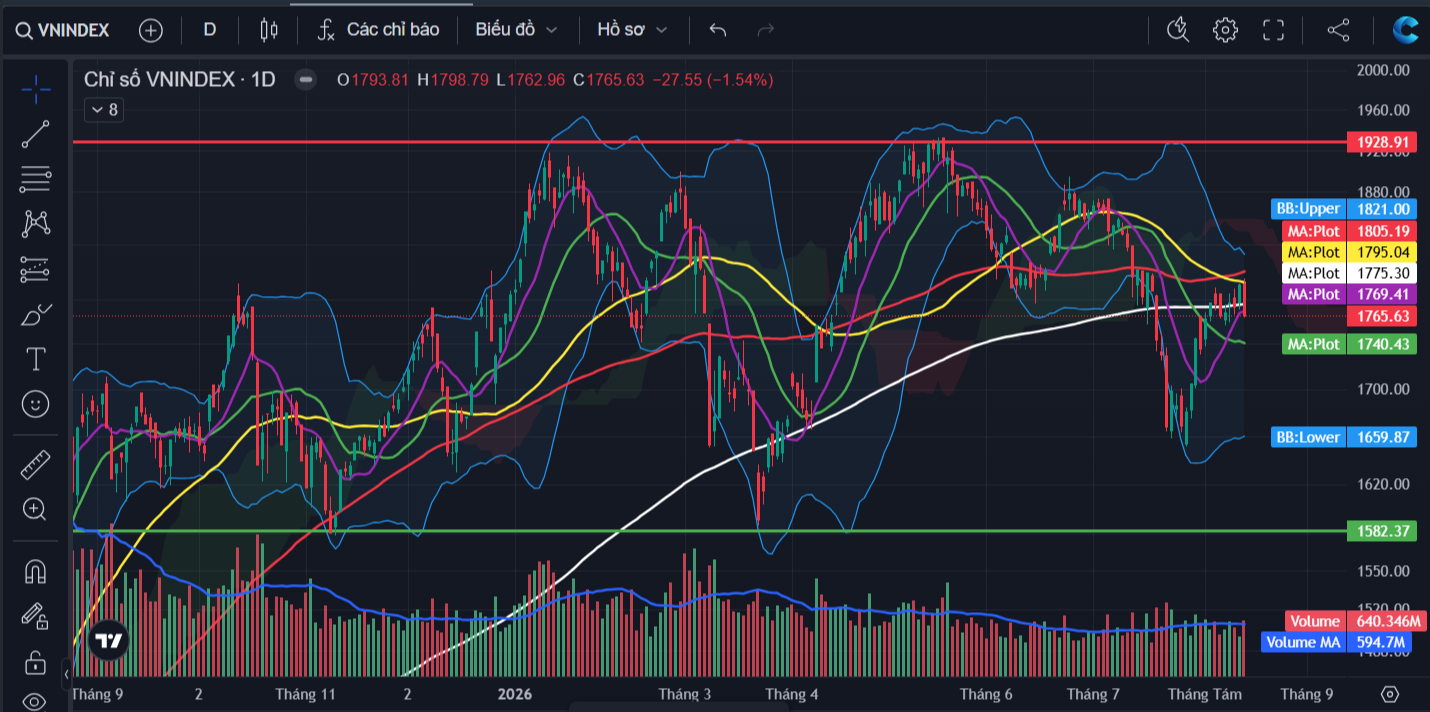Open the forecasting and measurement tools

(36, 268)
